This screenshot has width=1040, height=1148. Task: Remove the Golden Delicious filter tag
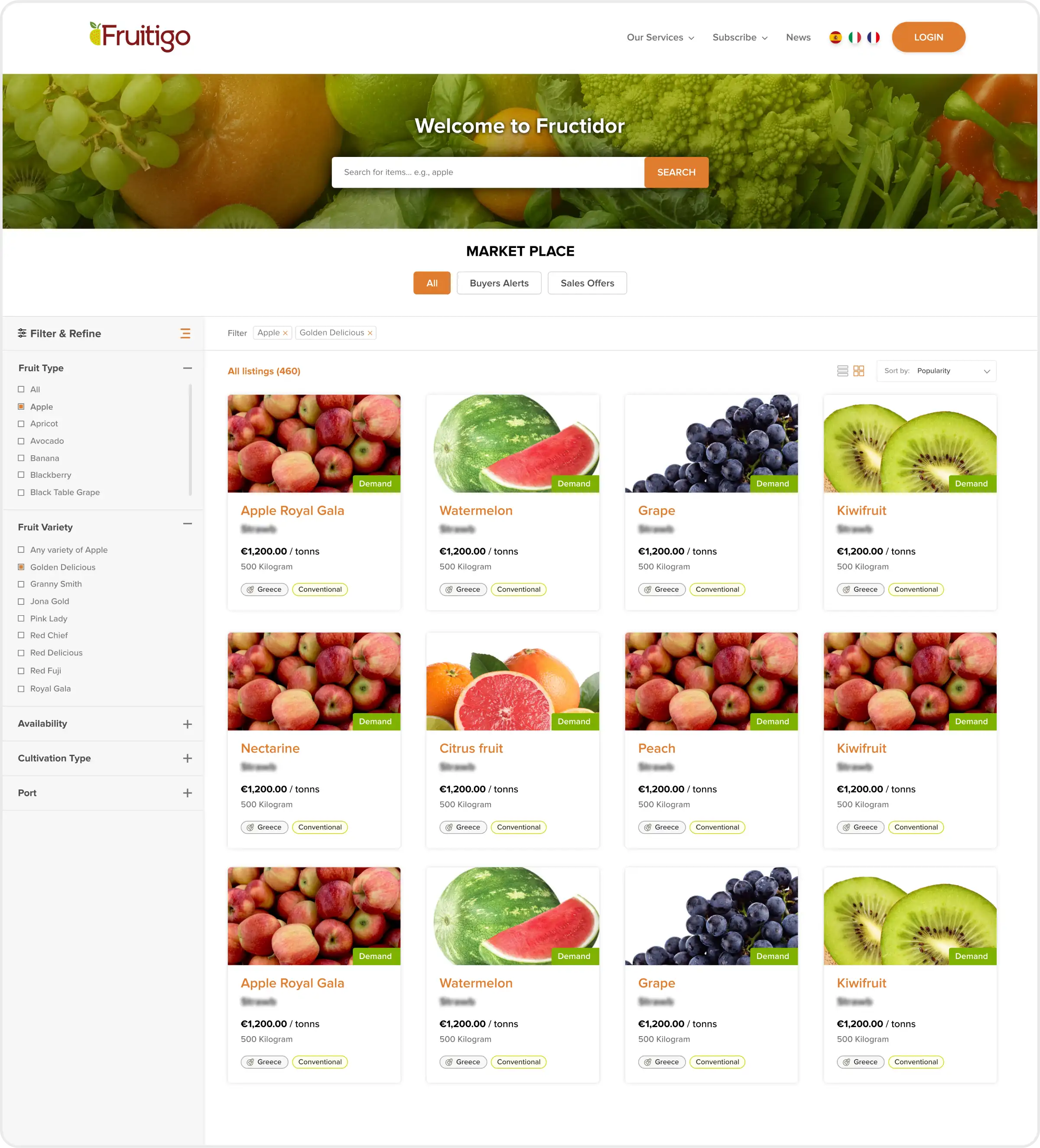point(370,333)
